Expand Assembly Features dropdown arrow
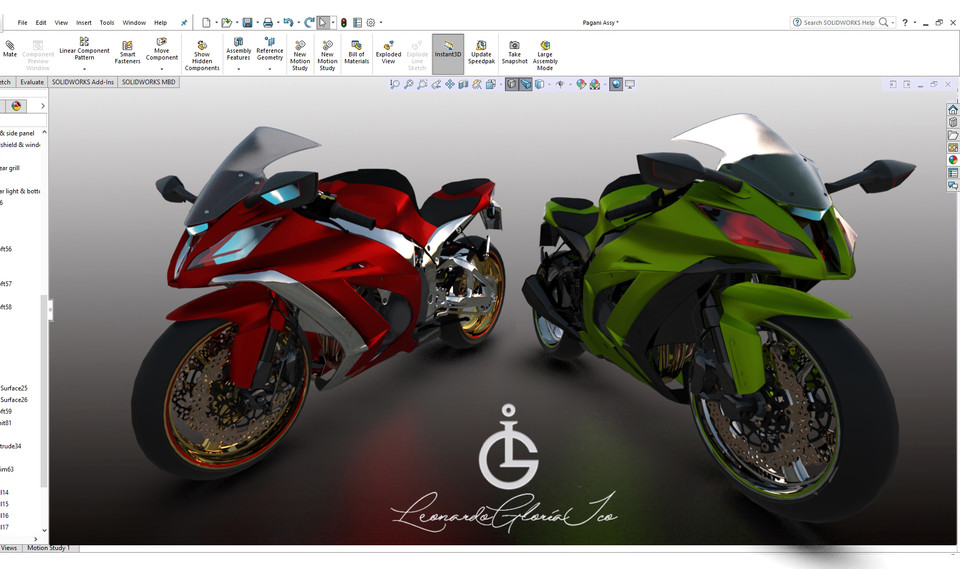The image size is (960, 569). 238,69
